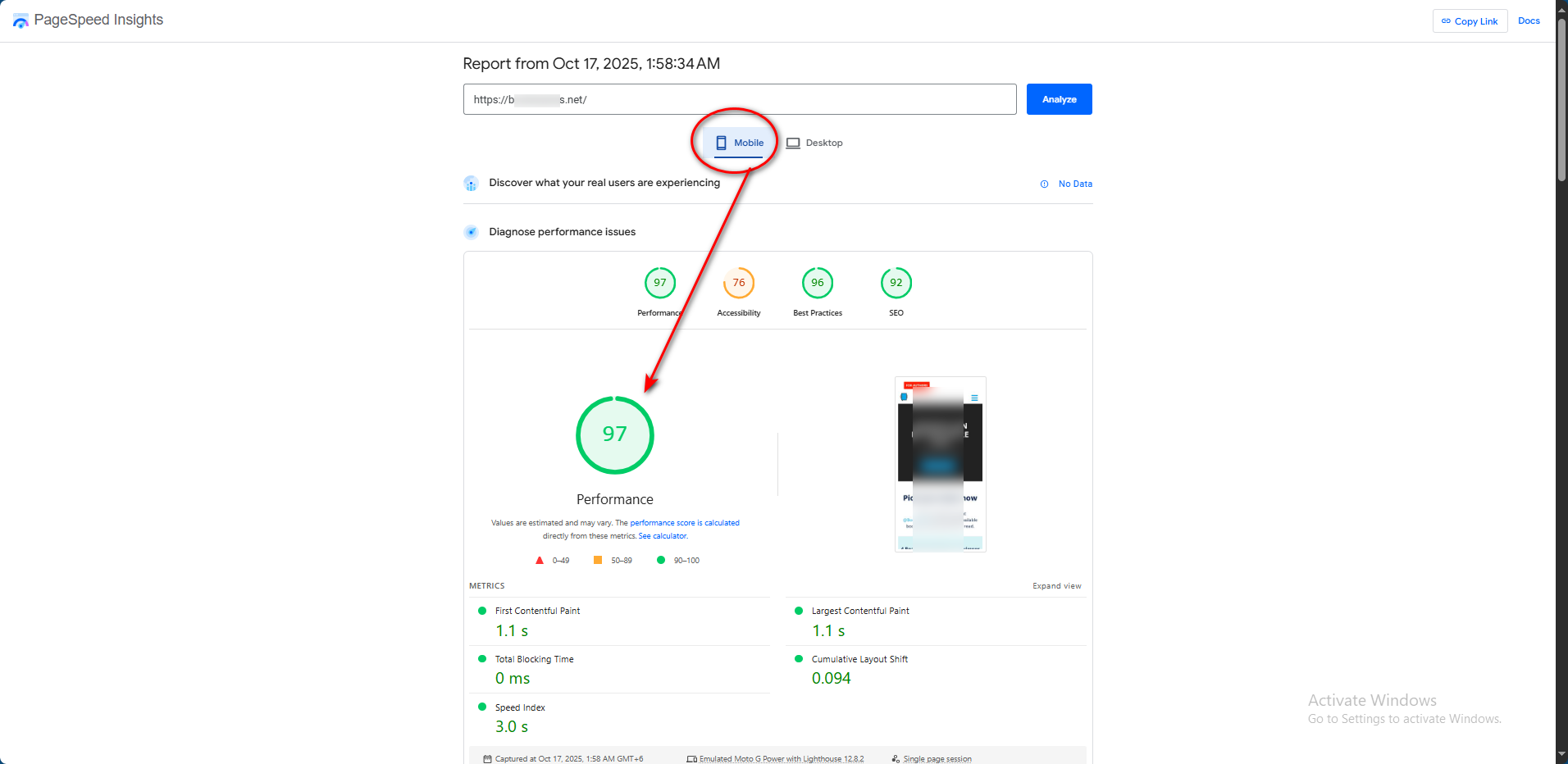This screenshot has width=1568, height=764.
Task: Open the PageSpeed Insights home title
Action: coord(98,20)
